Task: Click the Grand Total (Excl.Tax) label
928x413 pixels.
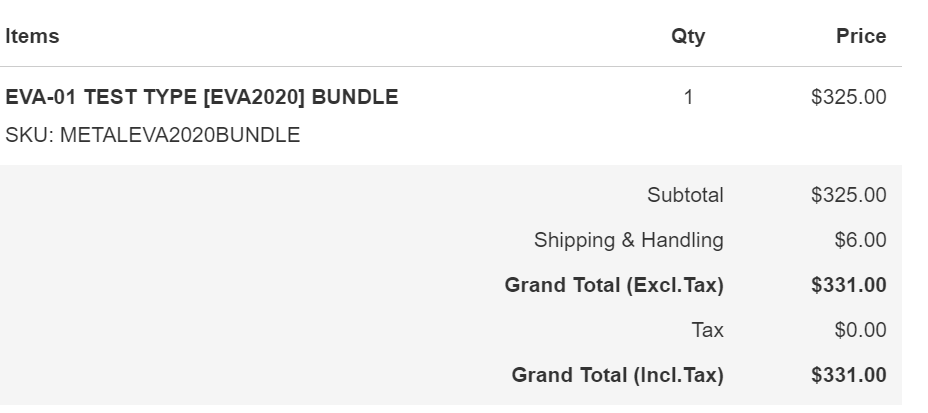Action: pos(614,285)
